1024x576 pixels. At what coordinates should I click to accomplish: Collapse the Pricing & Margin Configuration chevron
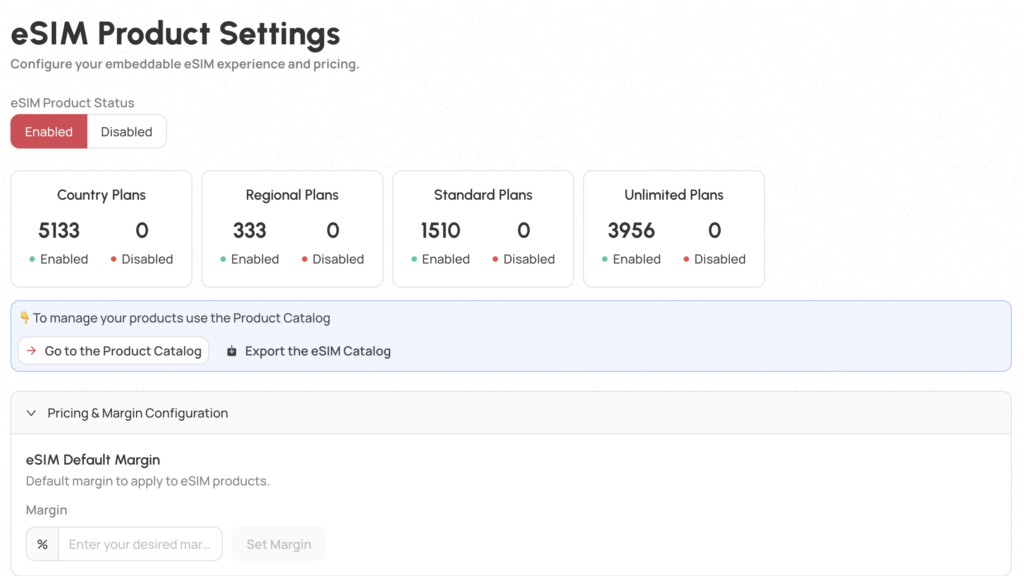31,413
